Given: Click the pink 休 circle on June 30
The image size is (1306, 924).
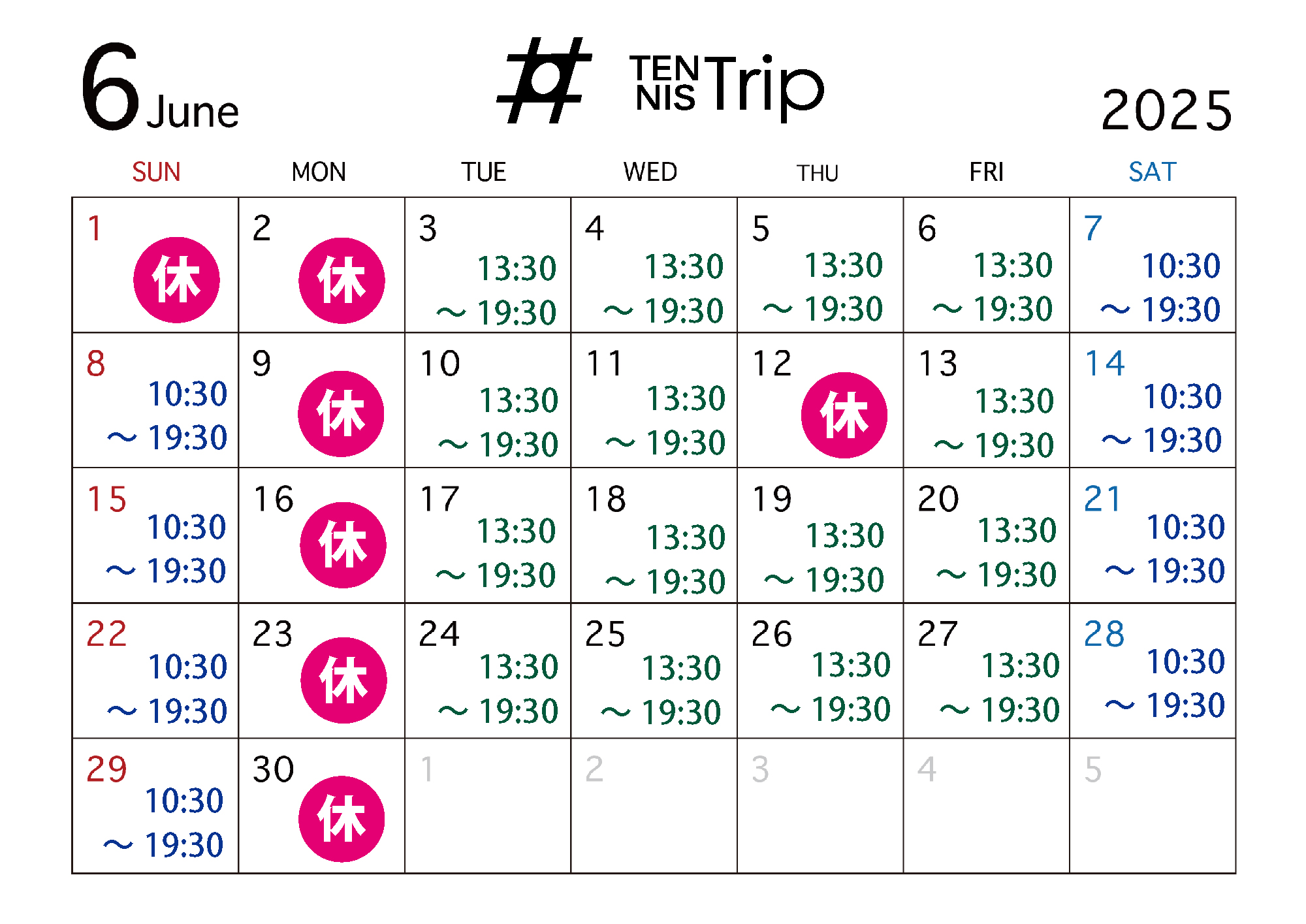Looking at the screenshot, I should (342, 819).
